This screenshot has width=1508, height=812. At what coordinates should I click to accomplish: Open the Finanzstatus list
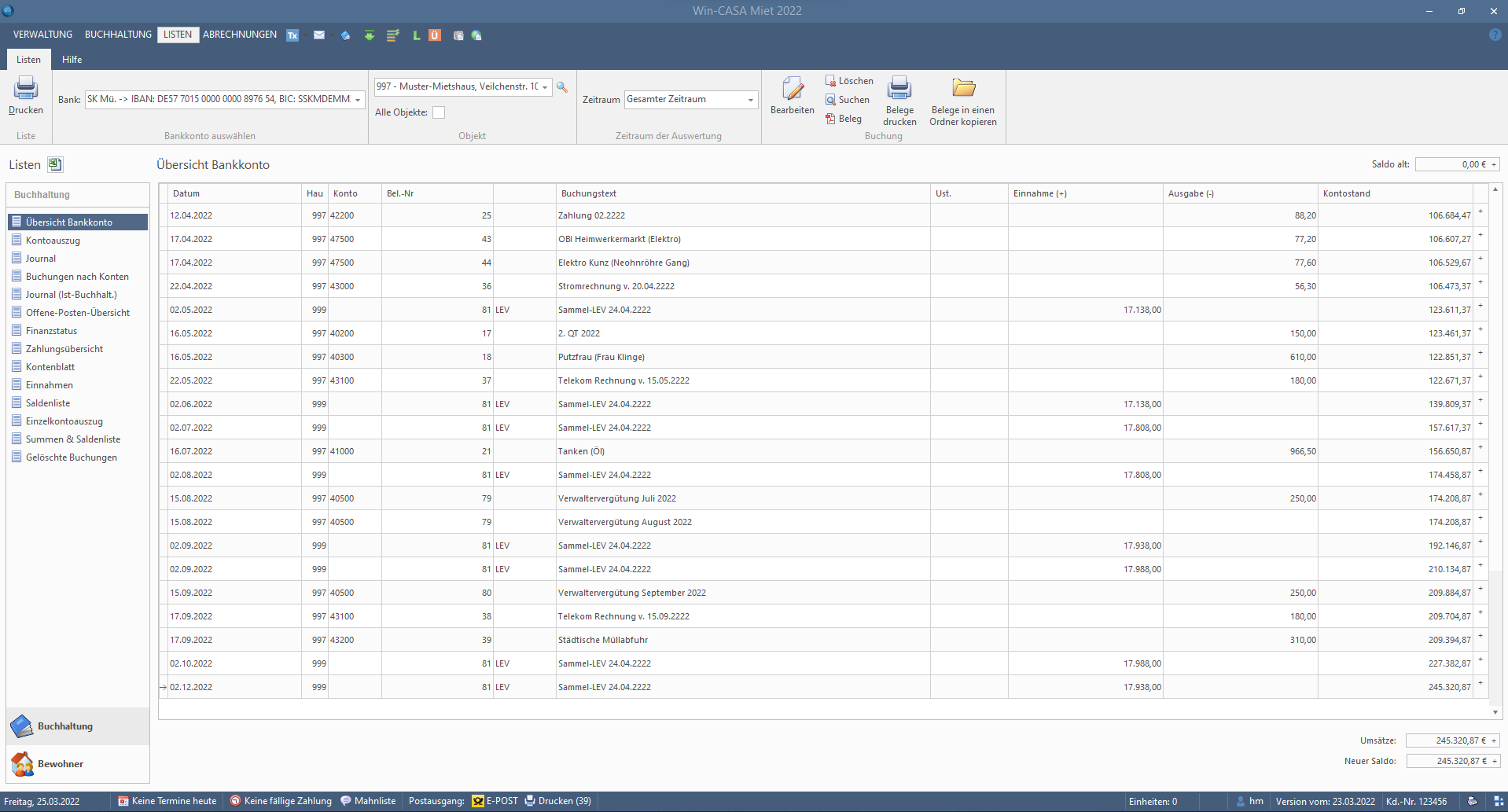coord(51,331)
